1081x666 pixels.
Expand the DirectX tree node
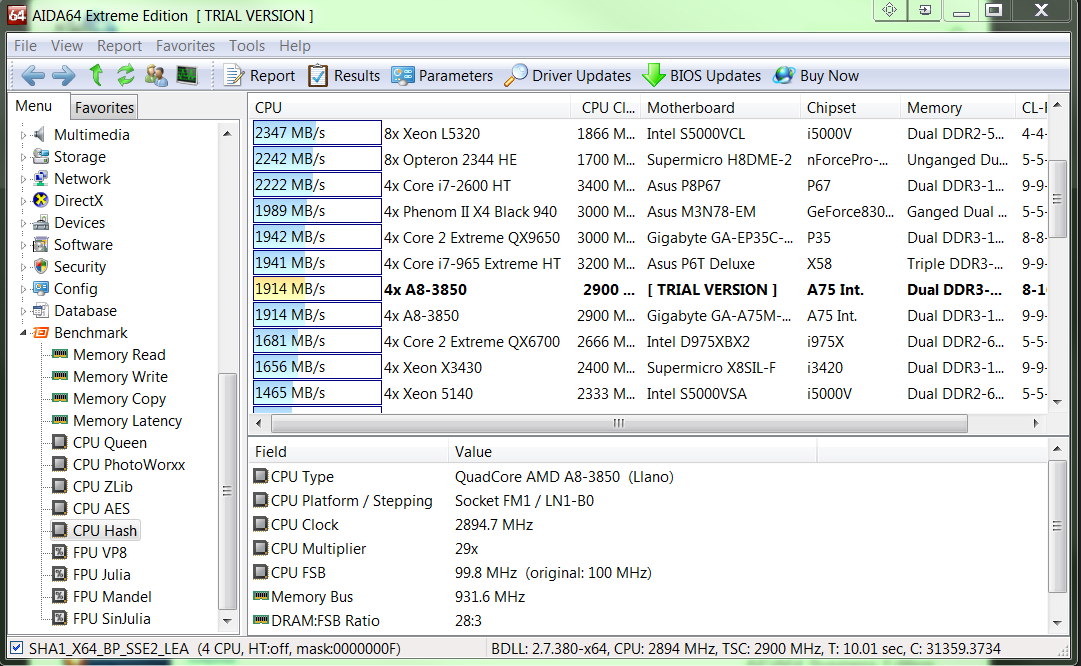[x=23, y=201]
